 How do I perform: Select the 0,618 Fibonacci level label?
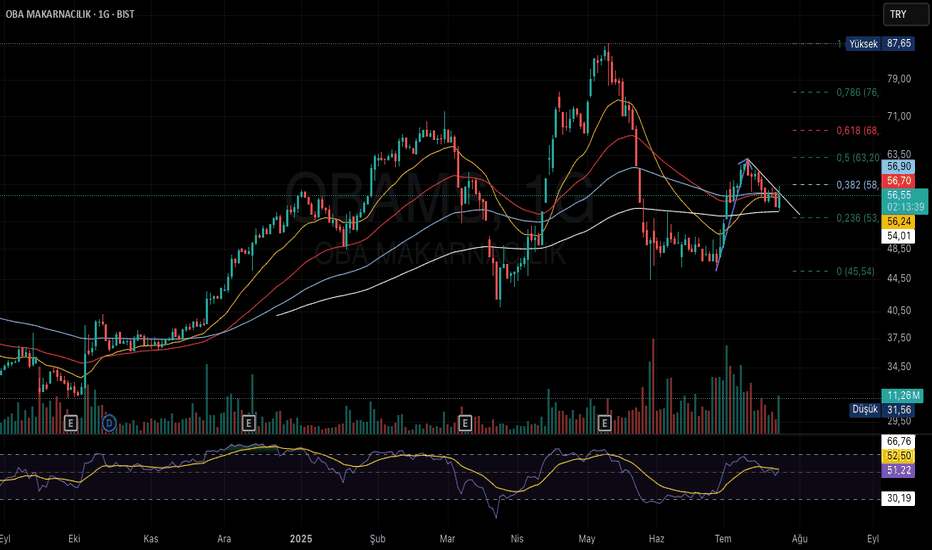point(858,130)
